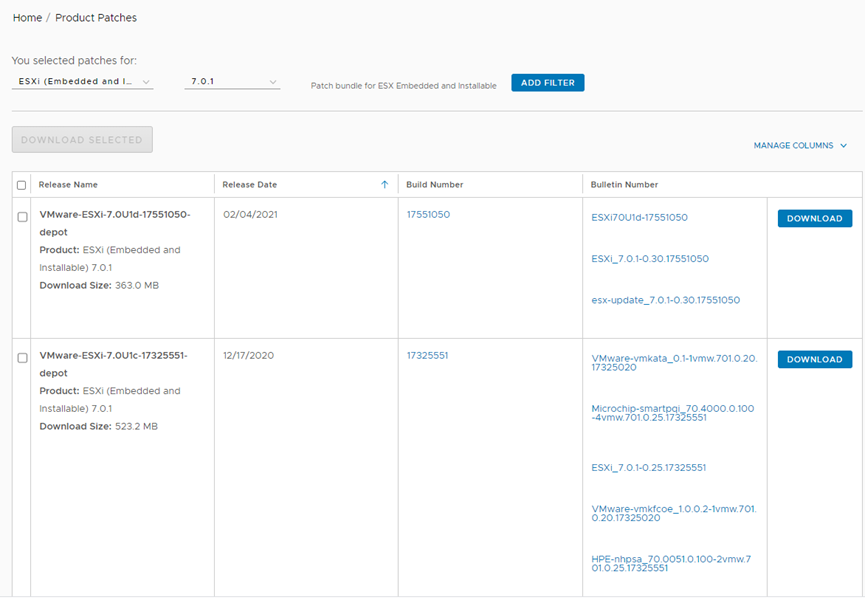Open HPE-nhpsa_70.0051.0.100 bulletin link
Viewport: 865px width, 600px height.
click(671, 564)
